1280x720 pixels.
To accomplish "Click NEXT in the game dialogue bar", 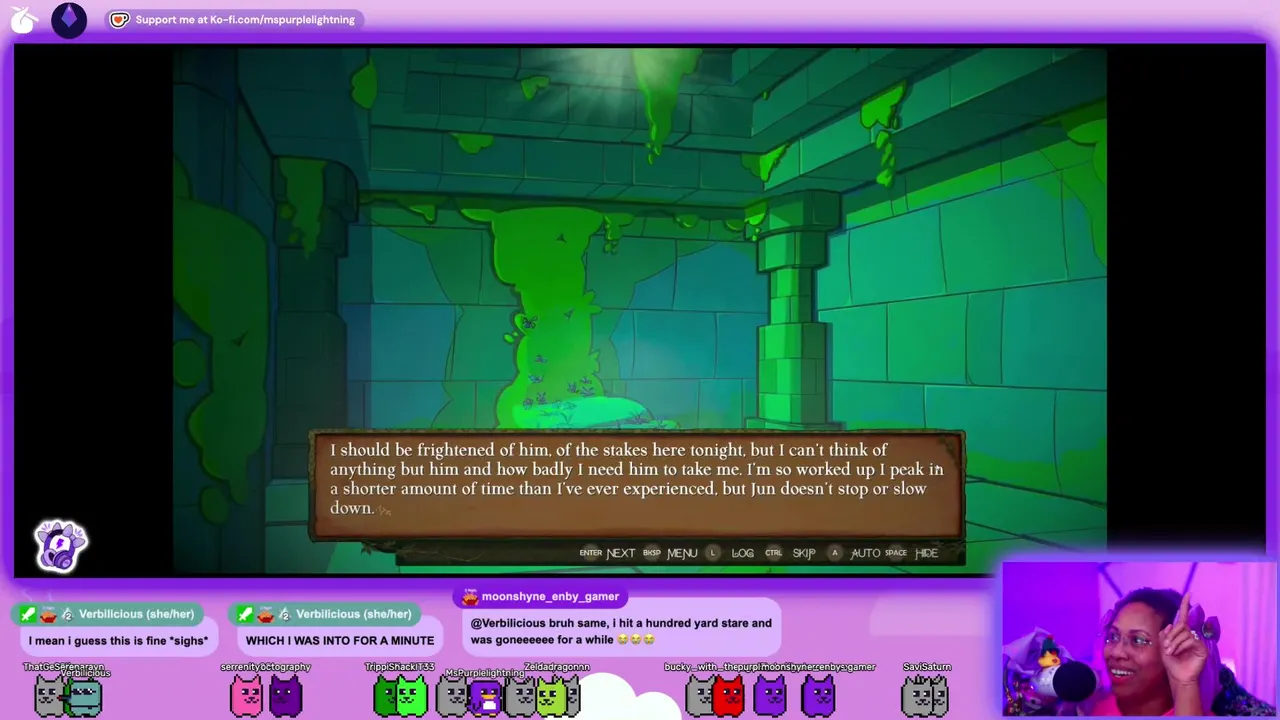I will [621, 553].
